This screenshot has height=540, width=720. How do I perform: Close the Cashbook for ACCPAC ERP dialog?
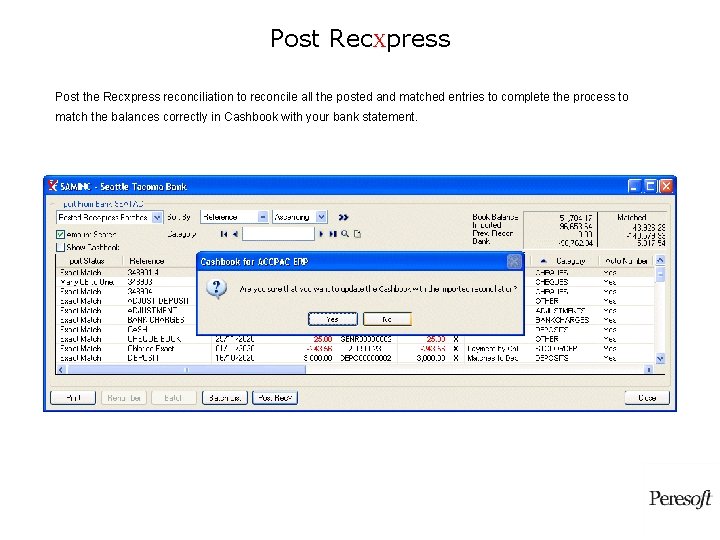click(514, 262)
